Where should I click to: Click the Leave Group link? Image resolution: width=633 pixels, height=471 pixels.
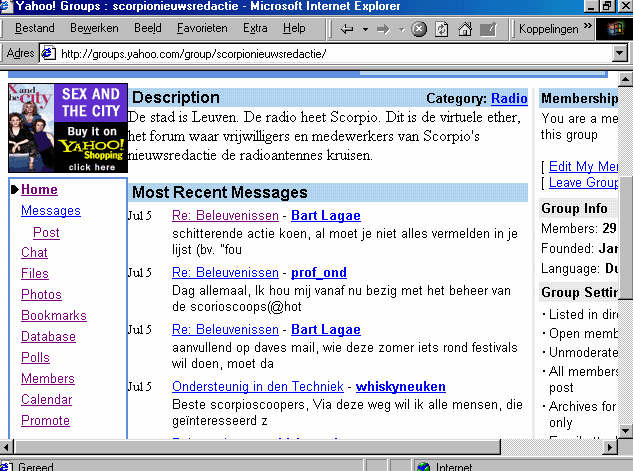[x=583, y=182]
